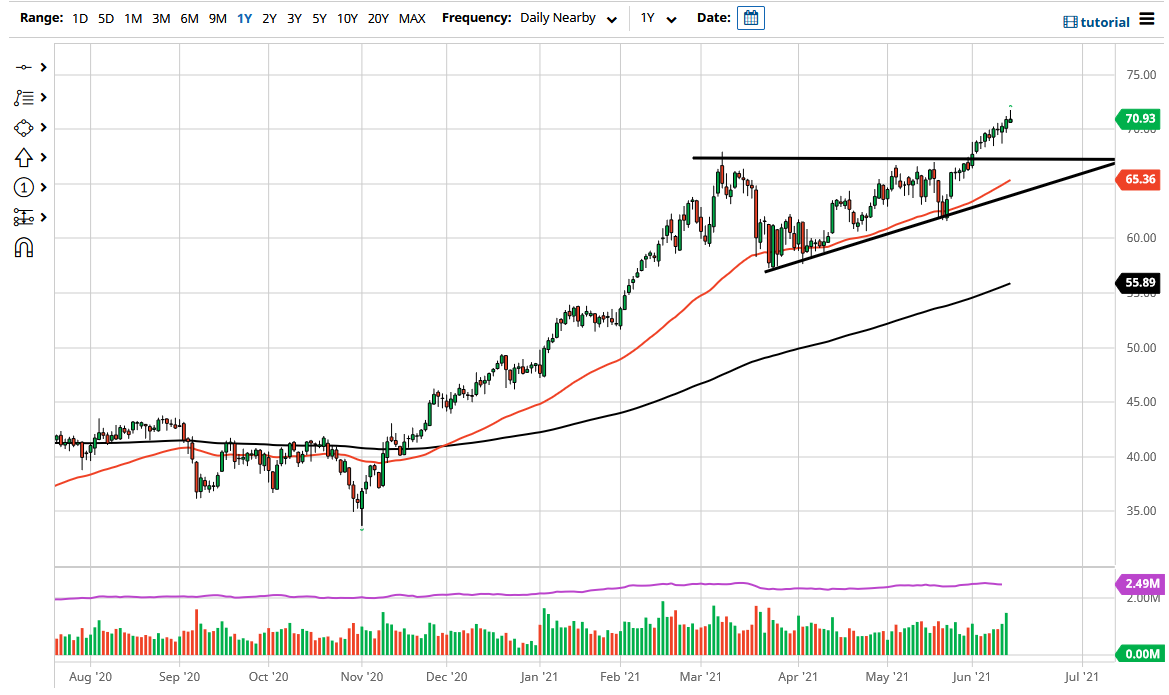
Task: Select the numbered annotation tool
Action: (26, 187)
